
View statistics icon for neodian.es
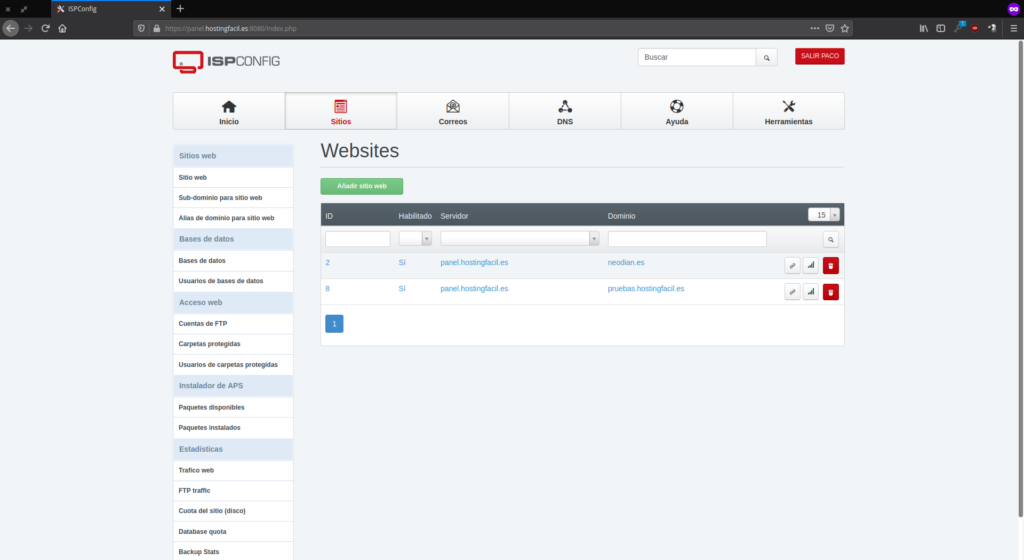pos(811,265)
